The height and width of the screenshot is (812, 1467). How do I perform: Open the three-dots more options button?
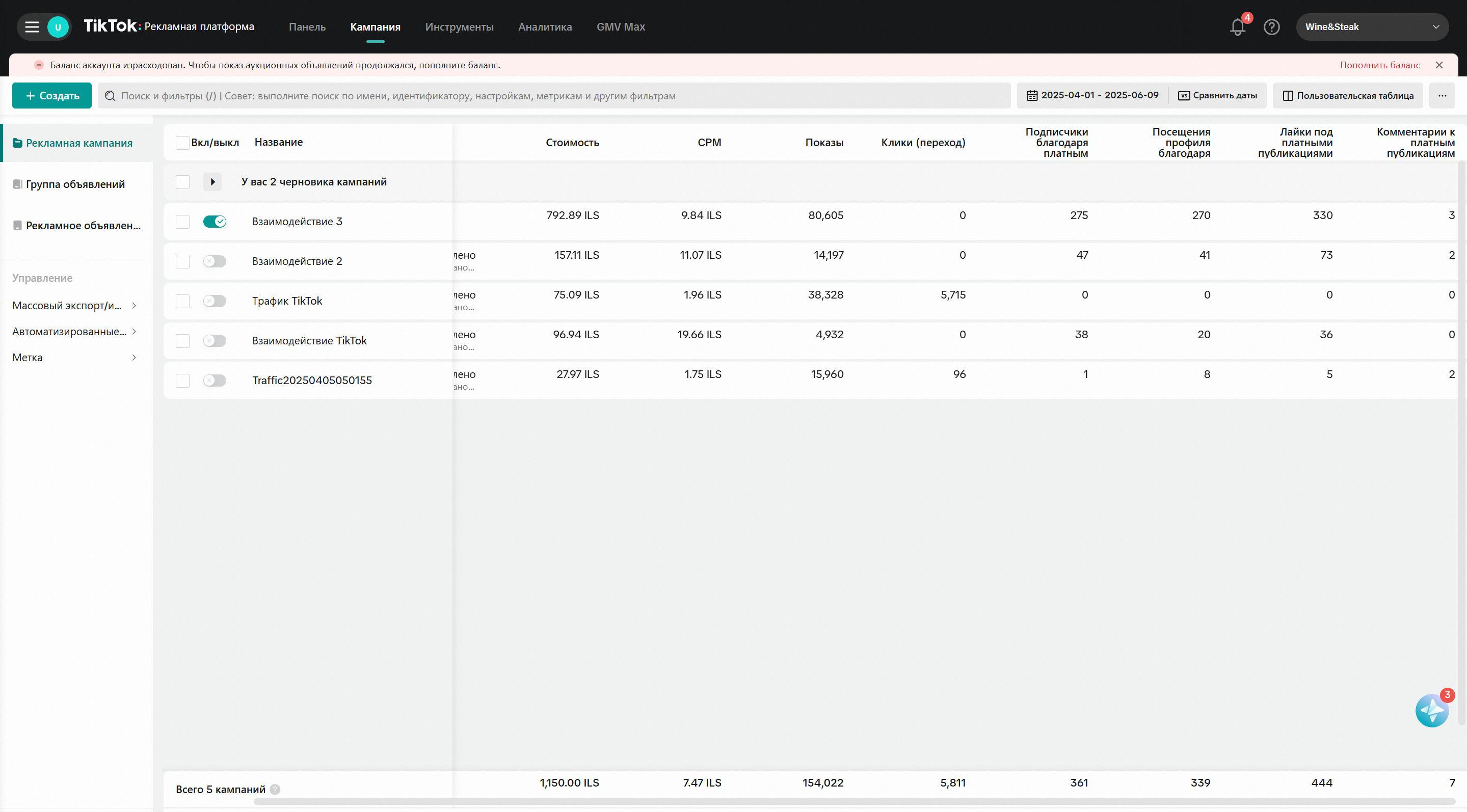click(1442, 96)
